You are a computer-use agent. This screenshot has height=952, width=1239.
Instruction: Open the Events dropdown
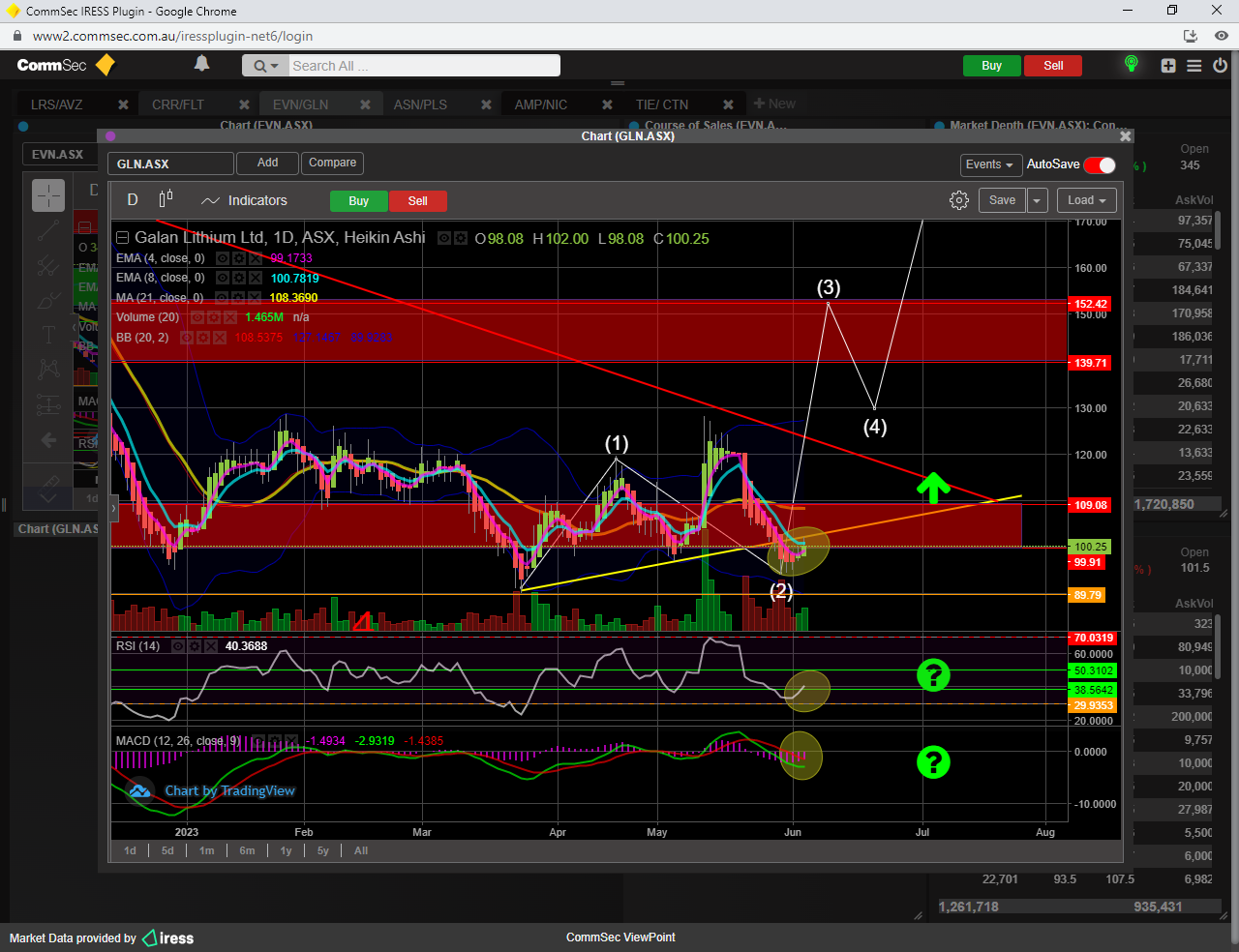[x=988, y=164]
